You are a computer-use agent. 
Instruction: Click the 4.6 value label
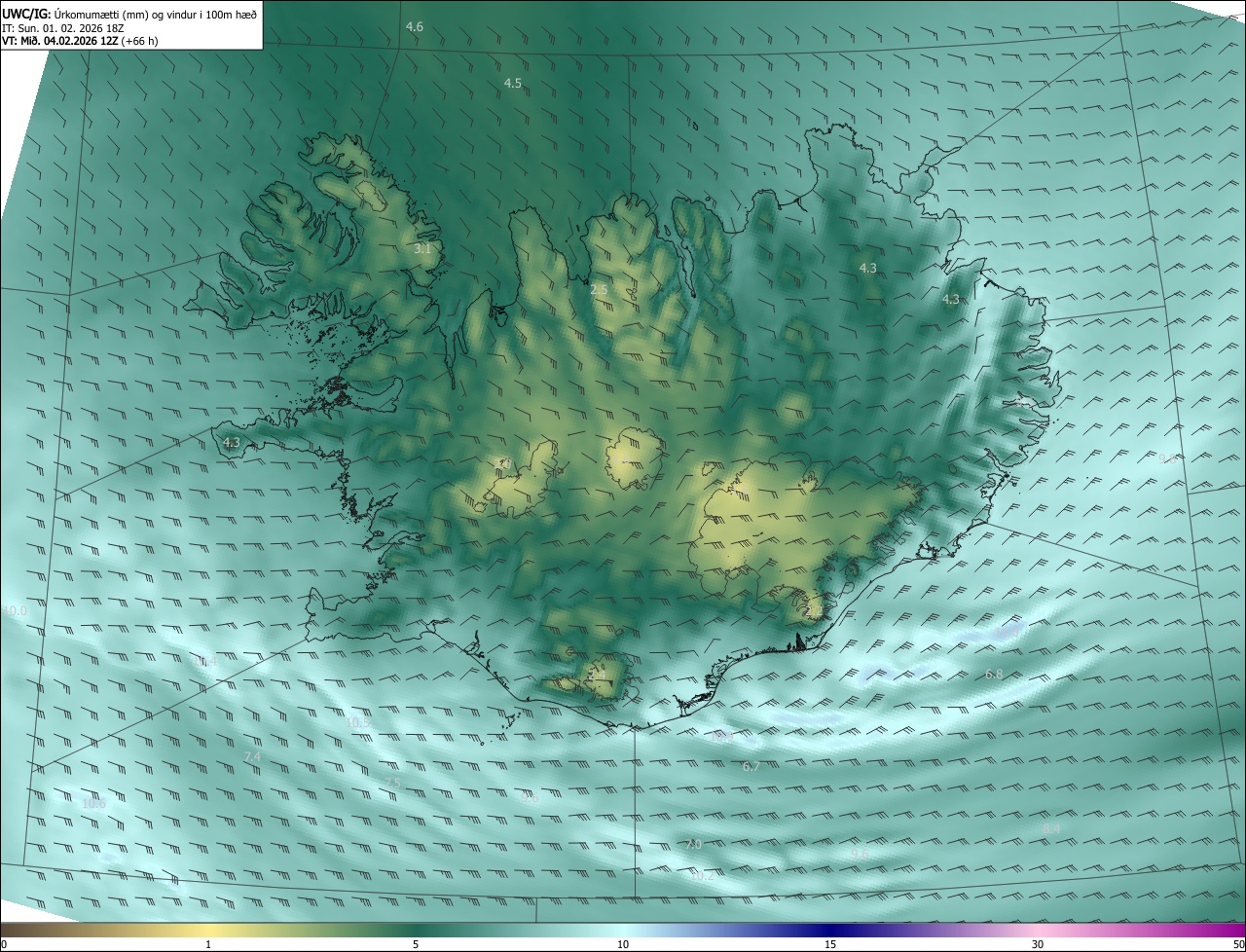tap(415, 27)
